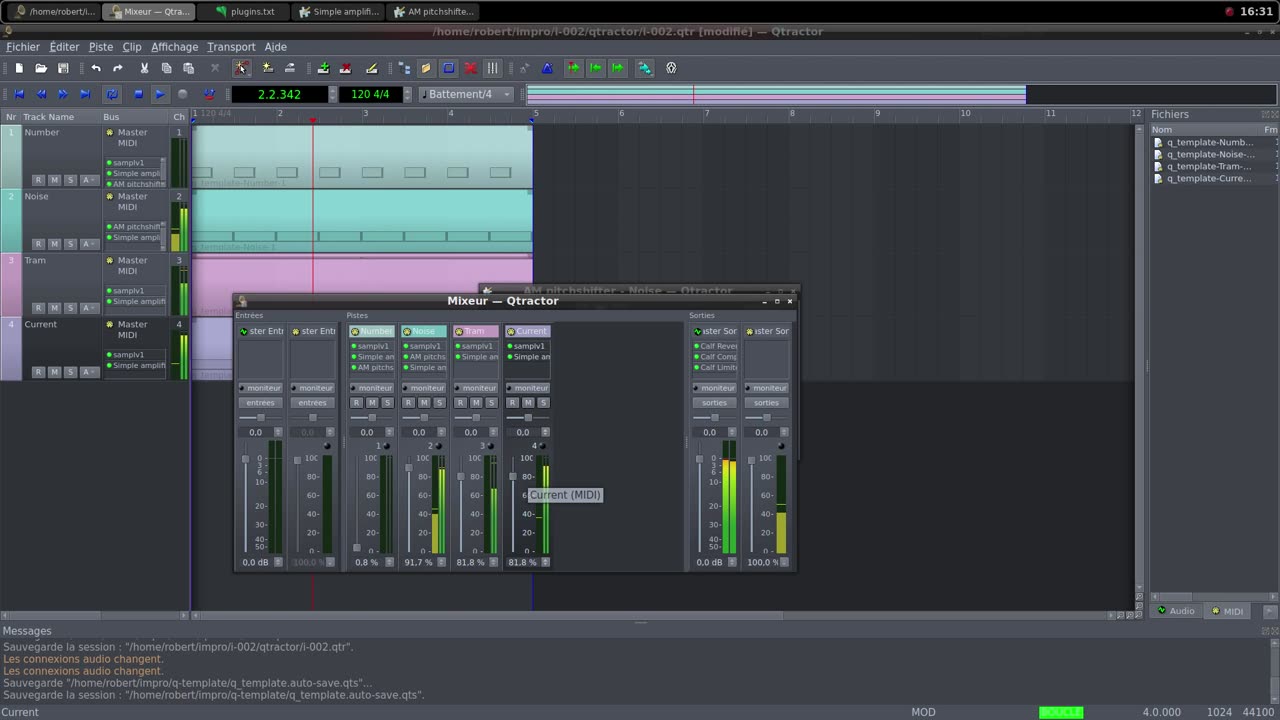Viewport: 1280px width, 720px height.
Task: Open the Battement/4 snap dropdown
Action: (x=468, y=94)
